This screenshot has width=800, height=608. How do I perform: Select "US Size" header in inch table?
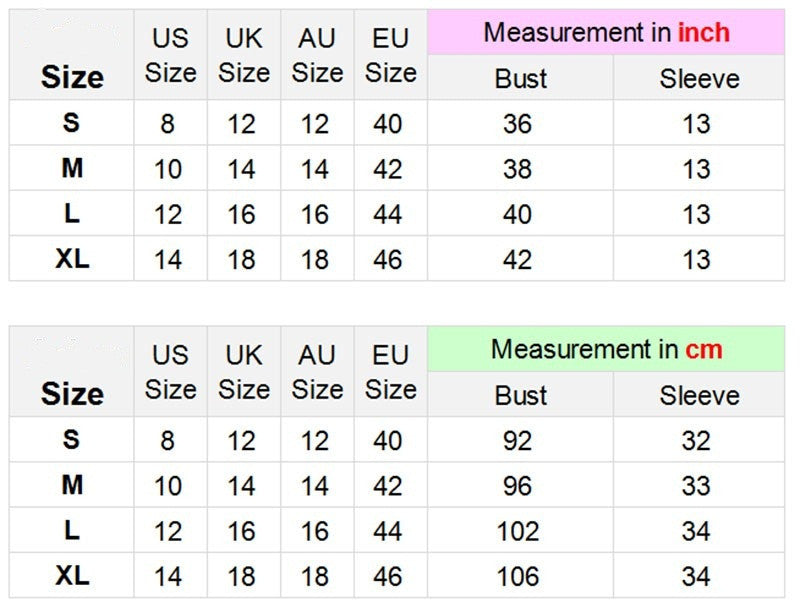pyautogui.click(x=170, y=56)
